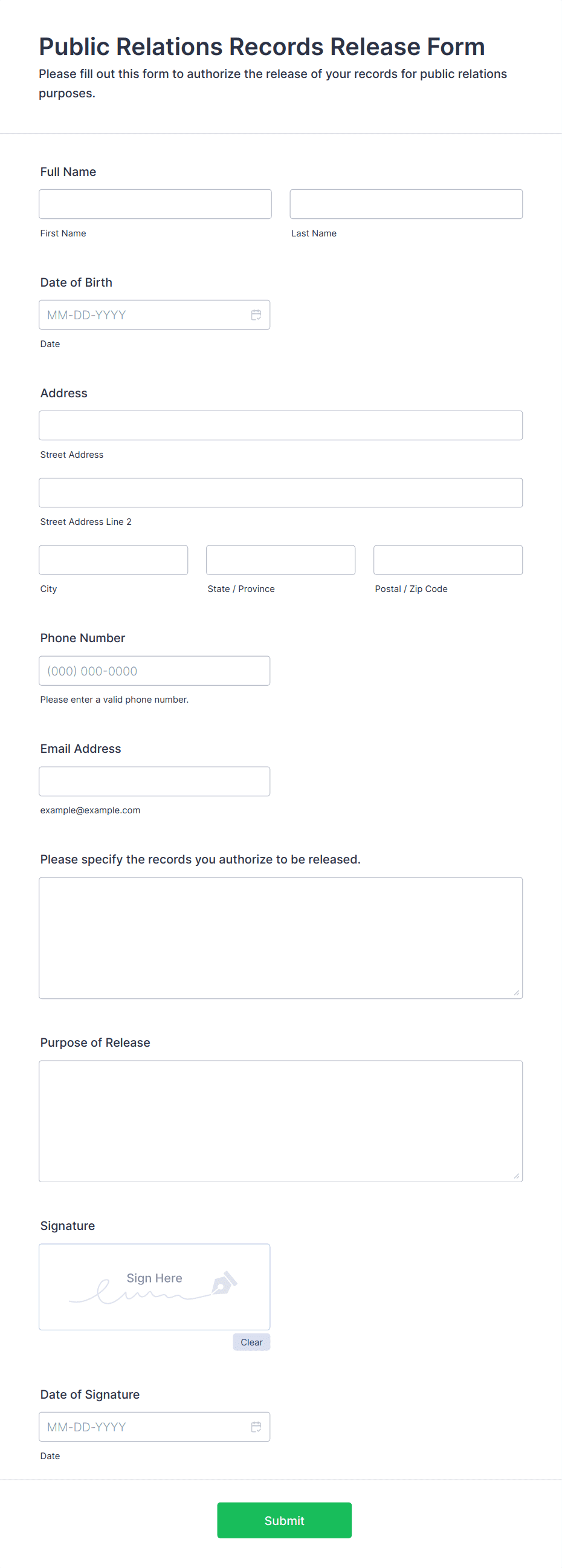
Task: Click the Date of Signature input field
Action: pos(140,1427)
